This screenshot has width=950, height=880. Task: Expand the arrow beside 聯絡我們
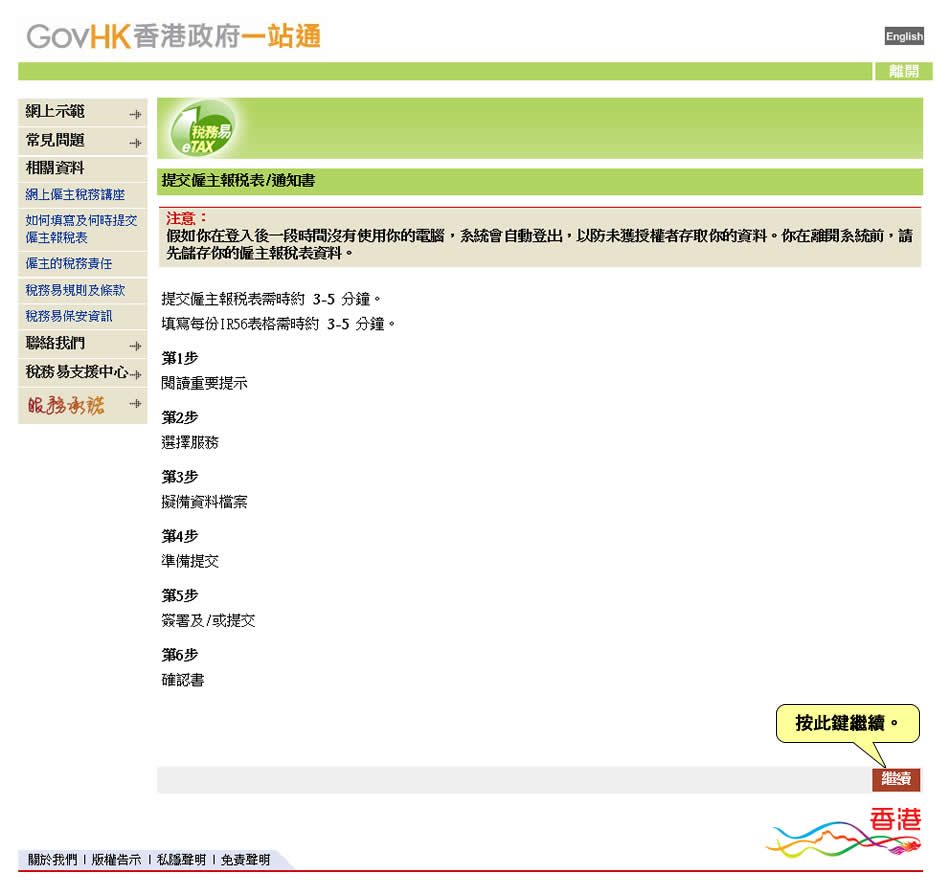[x=136, y=346]
